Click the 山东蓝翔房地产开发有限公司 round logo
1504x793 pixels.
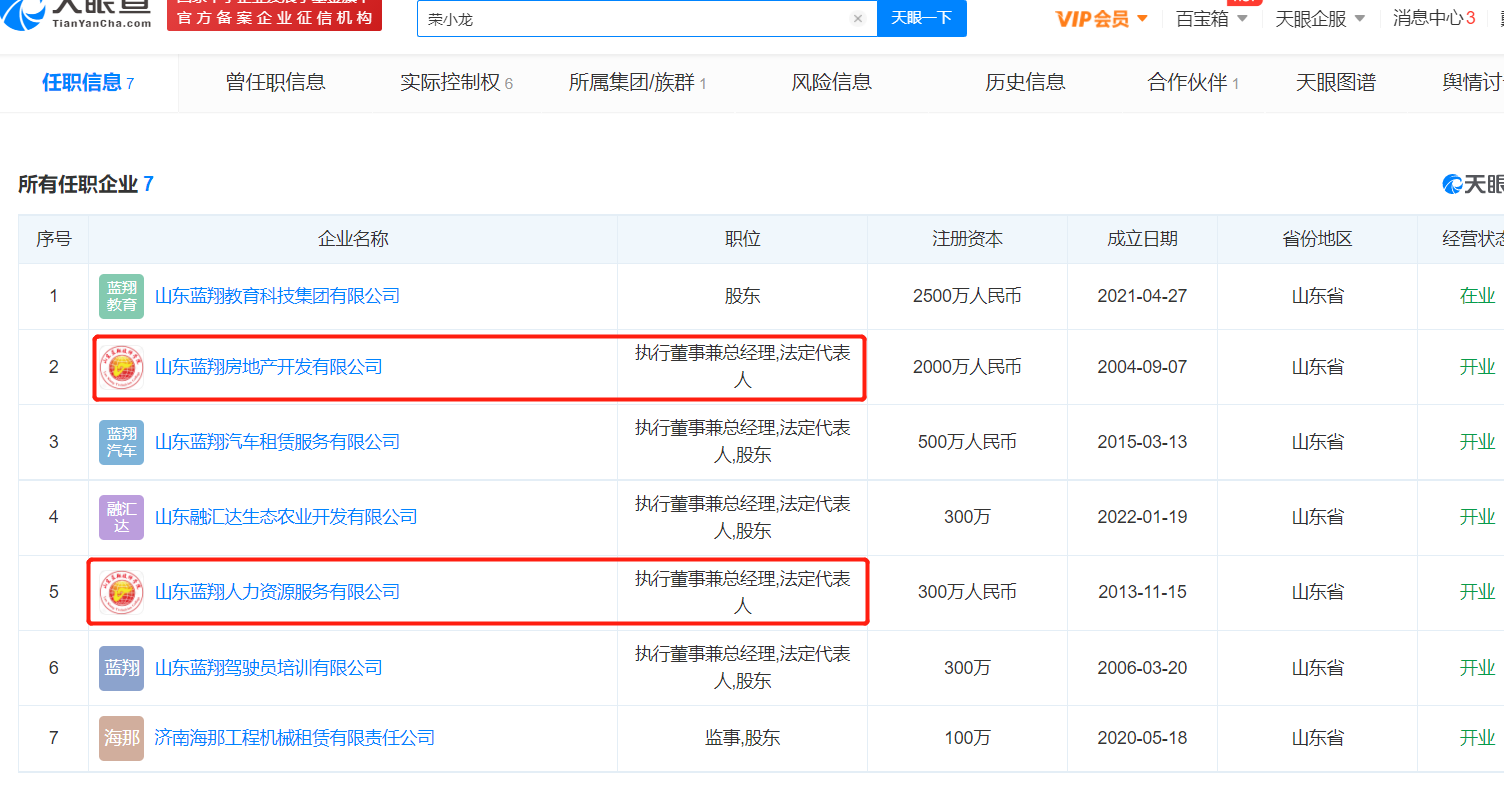[x=121, y=367]
